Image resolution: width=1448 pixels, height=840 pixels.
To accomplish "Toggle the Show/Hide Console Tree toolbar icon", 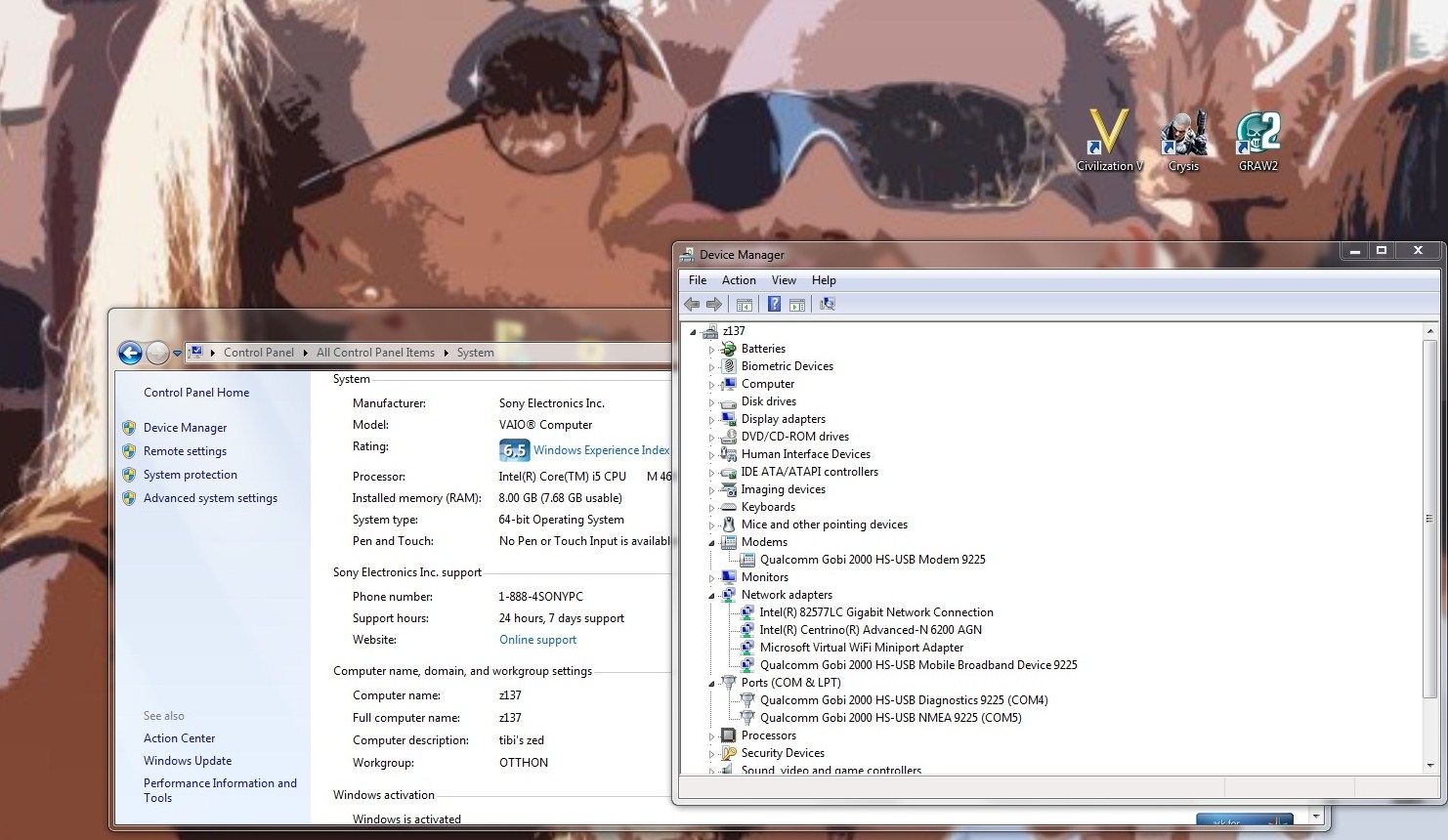I will [745, 305].
